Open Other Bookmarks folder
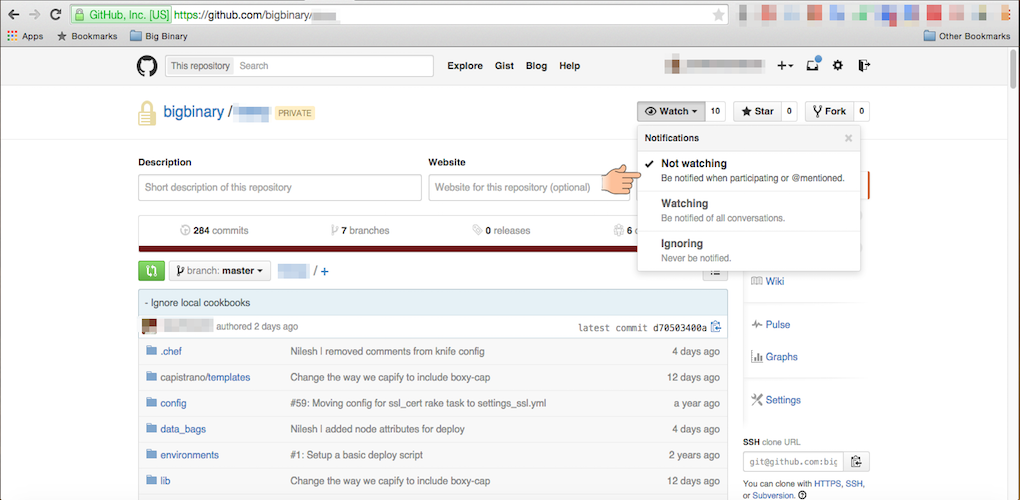The image size is (1020, 500). tap(967, 36)
